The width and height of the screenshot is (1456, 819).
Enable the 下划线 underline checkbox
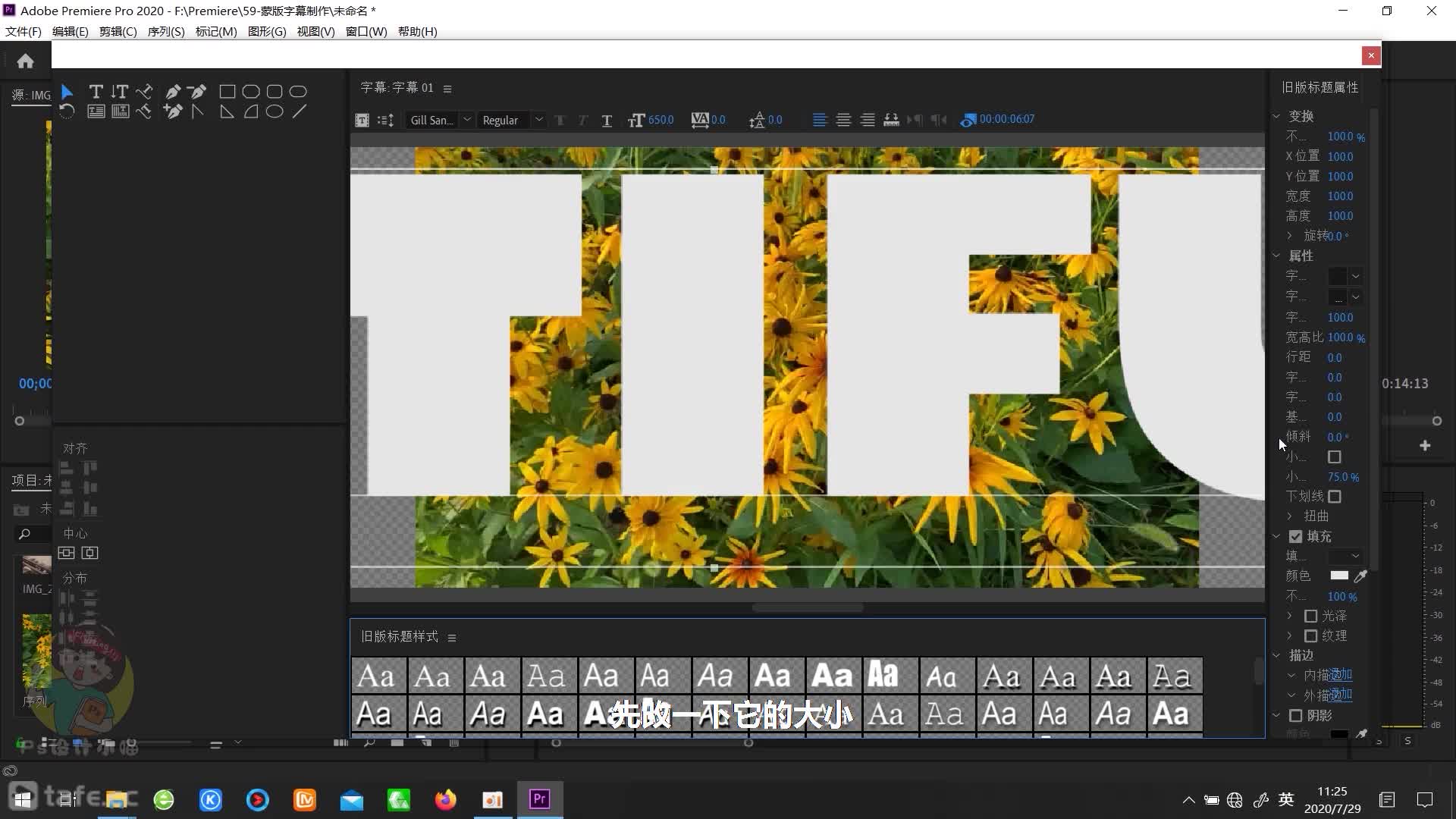click(x=1335, y=497)
